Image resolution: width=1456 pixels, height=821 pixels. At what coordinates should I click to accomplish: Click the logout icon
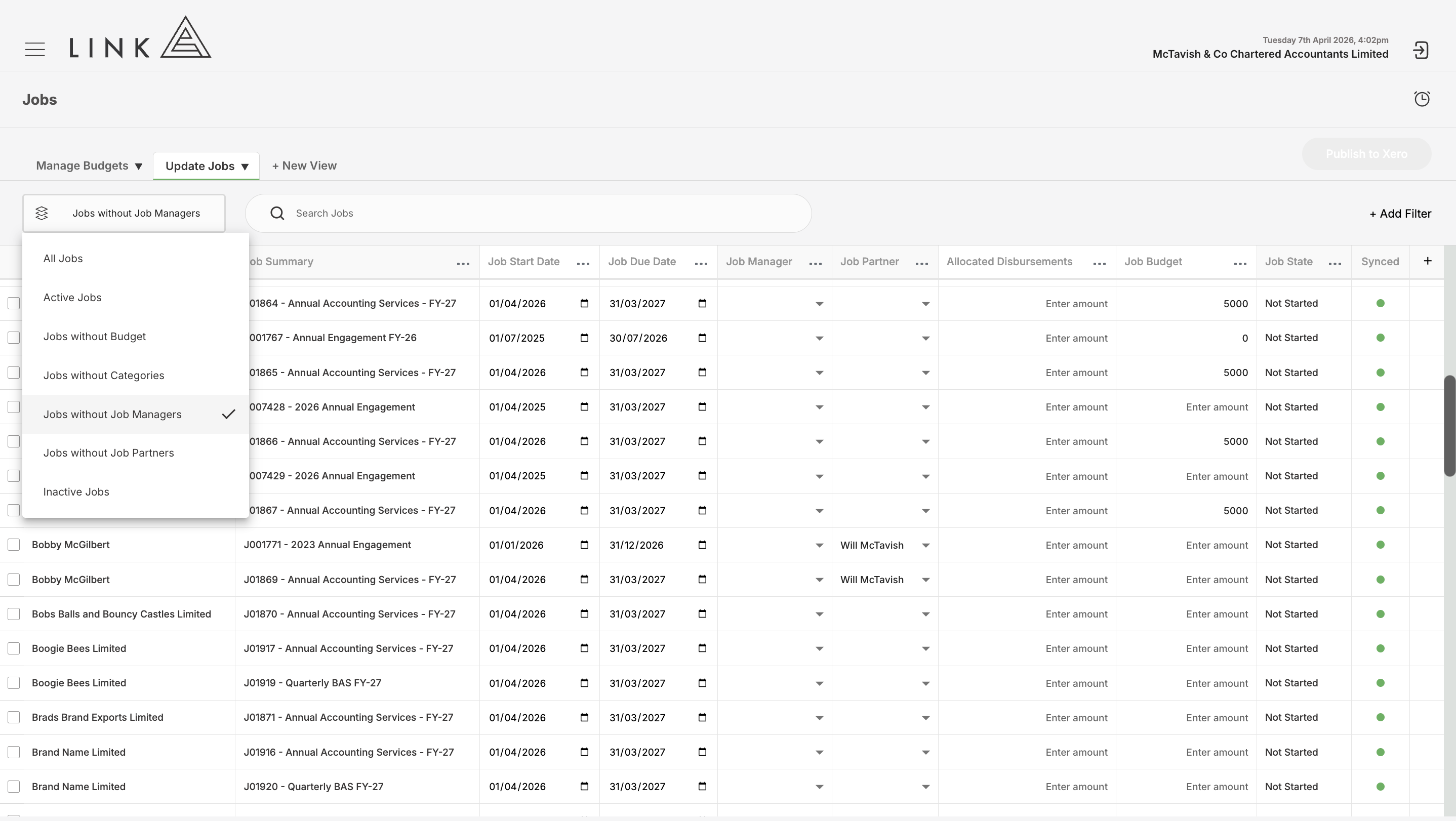pyautogui.click(x=1421, y=50)
